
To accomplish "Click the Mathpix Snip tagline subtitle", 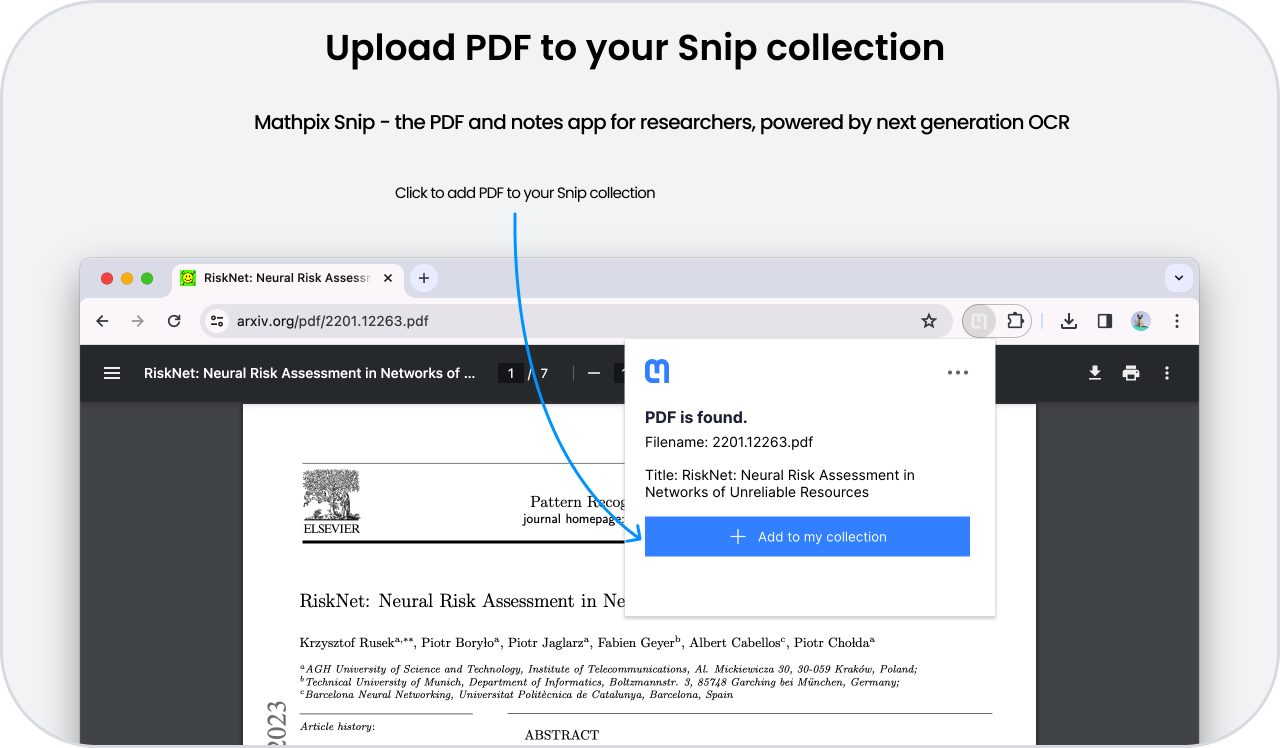I will (x=662, y=123).
